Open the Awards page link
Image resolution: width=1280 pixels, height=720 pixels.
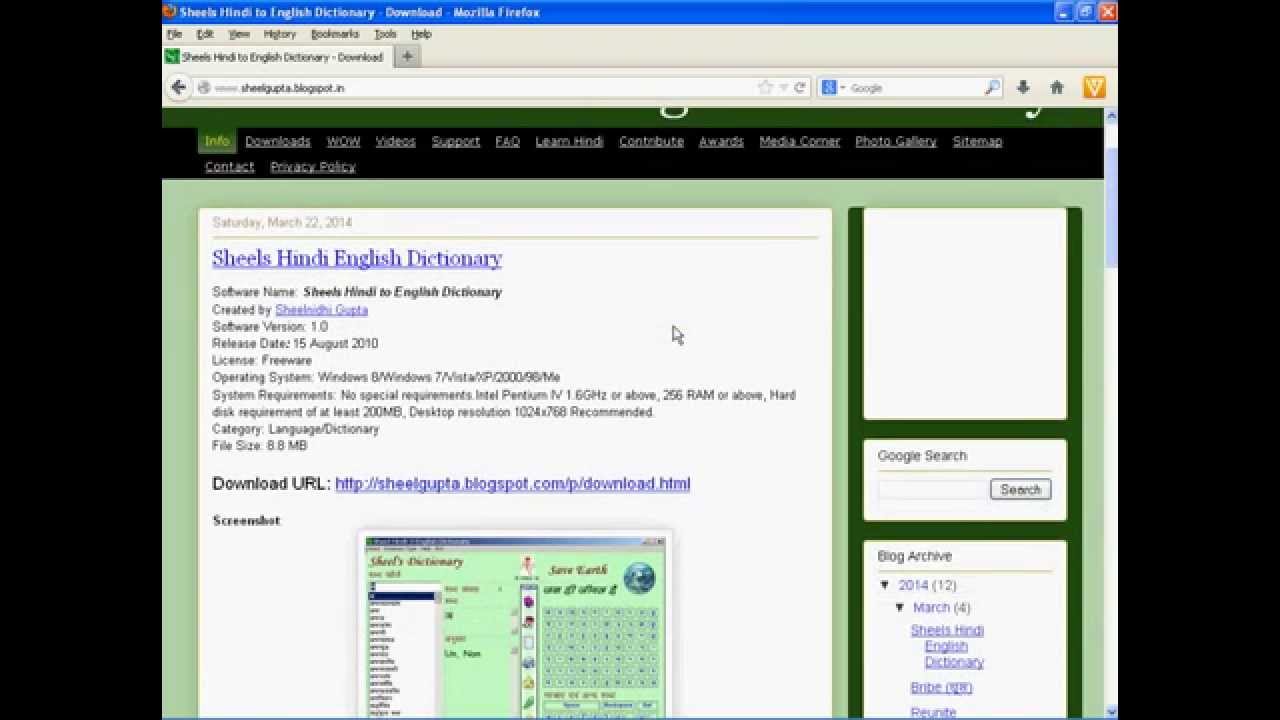721,141
